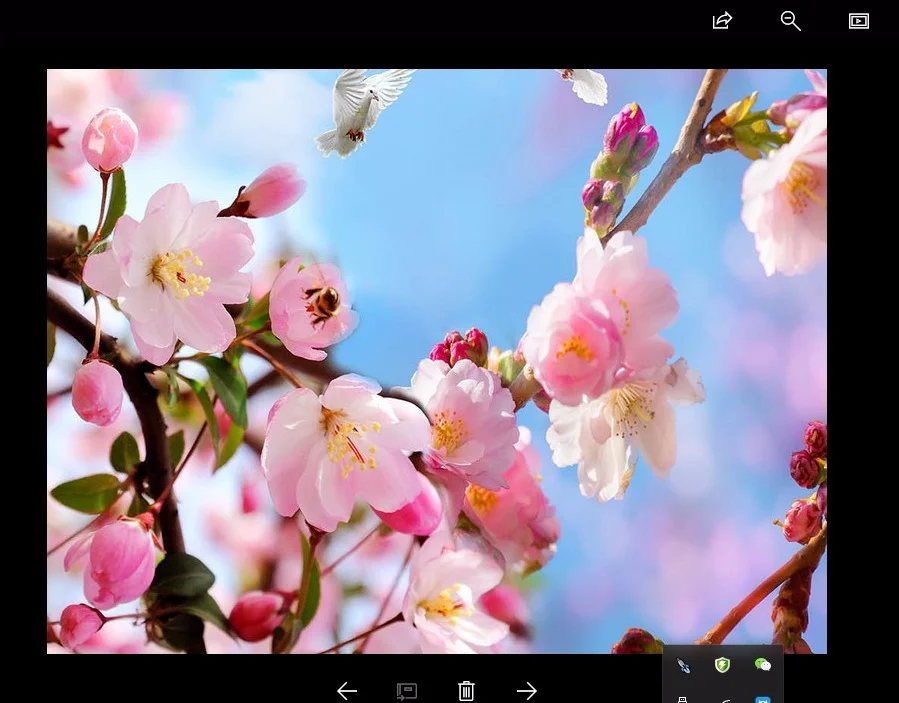This screenshot has height=703, width=899.
Task: Click the blue tray icon at the bottom right of the popup
Action: 763,700
